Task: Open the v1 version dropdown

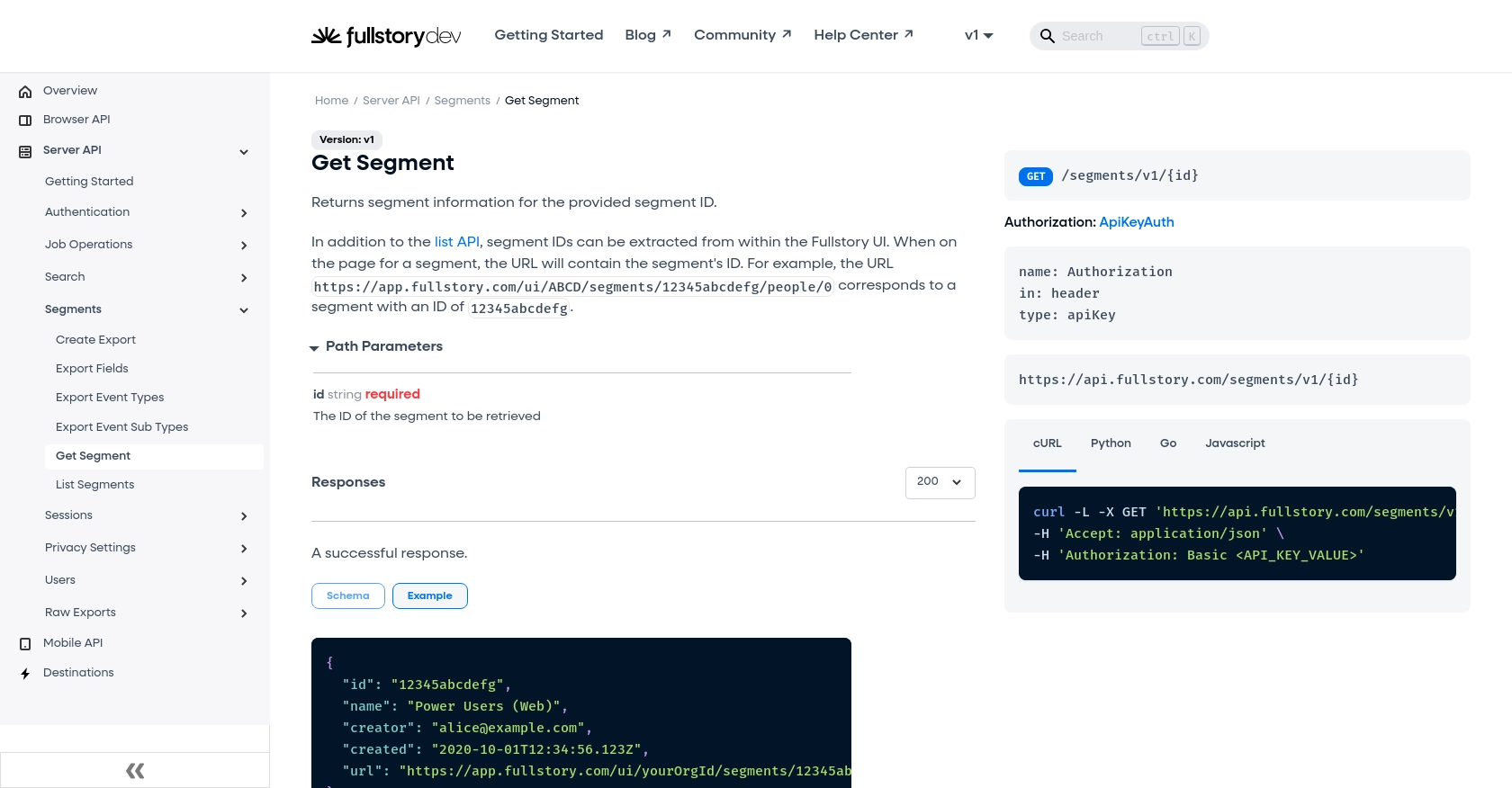Action: point(978,35)
